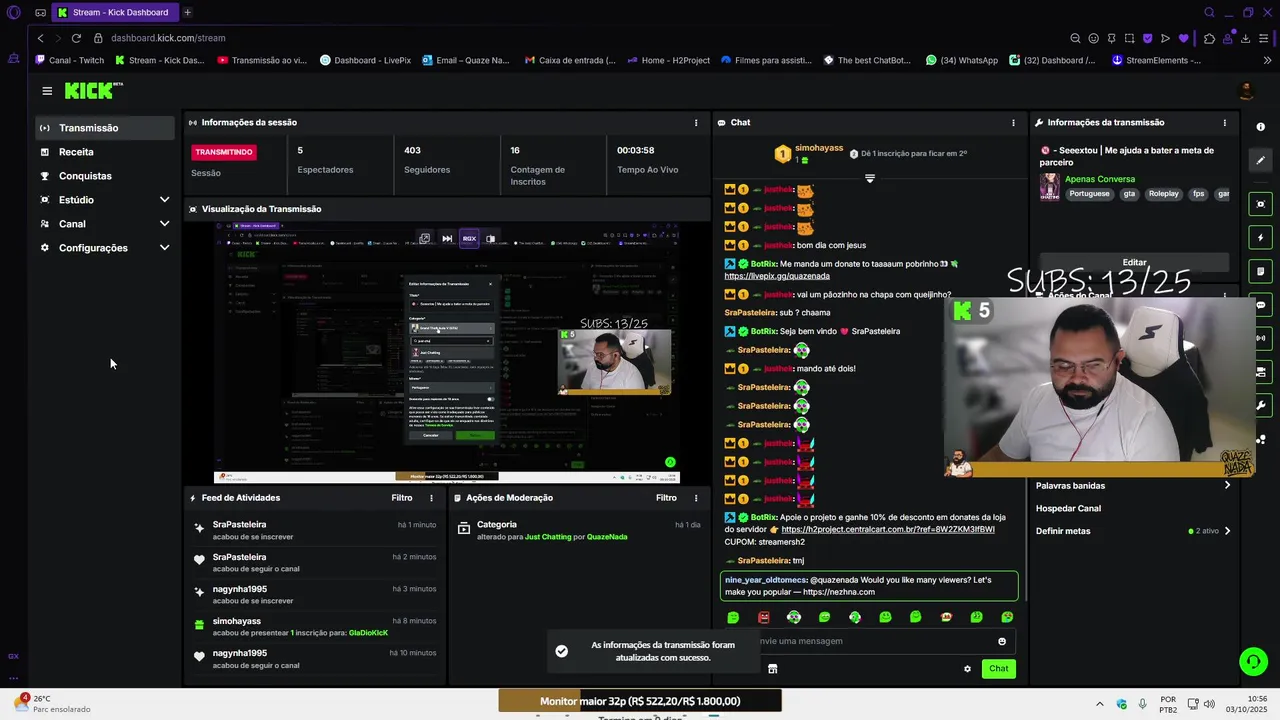Click the pencil edit icon in right sidebar
The width and height of the screenshot is (1280, 720).
pyautogui.click(x=1261, y=160)
